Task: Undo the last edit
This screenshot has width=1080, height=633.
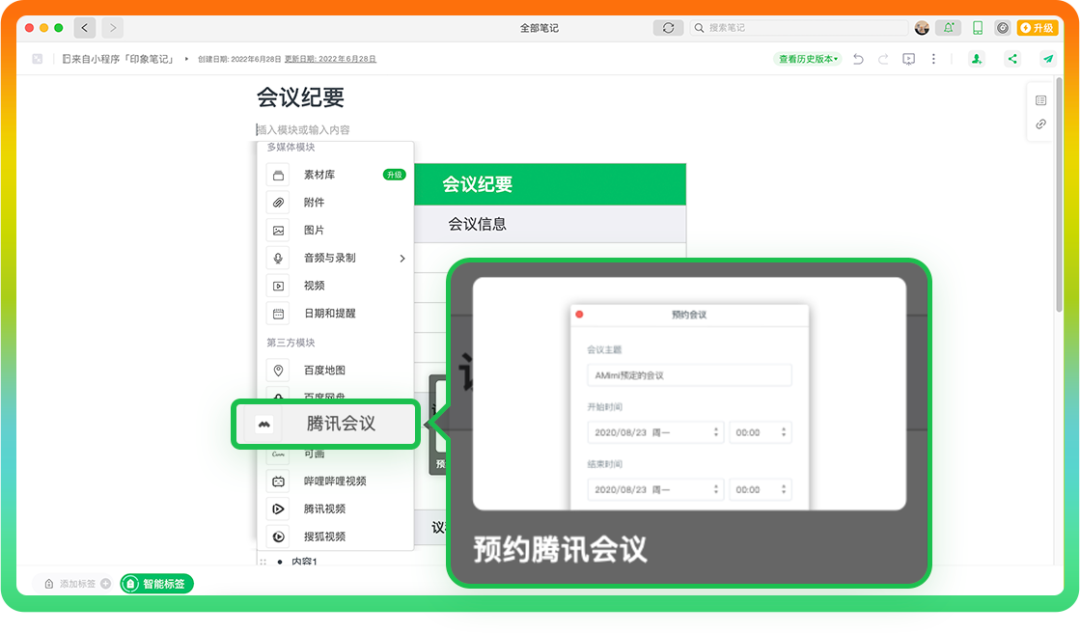Action: (858, 59)
